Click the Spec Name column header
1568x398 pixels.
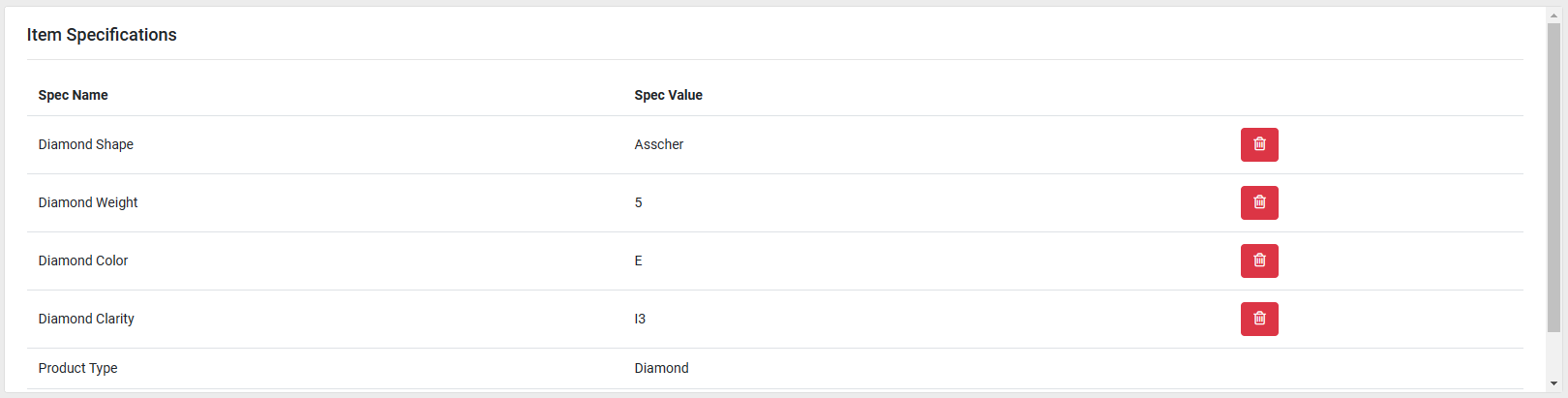[74, 95]
